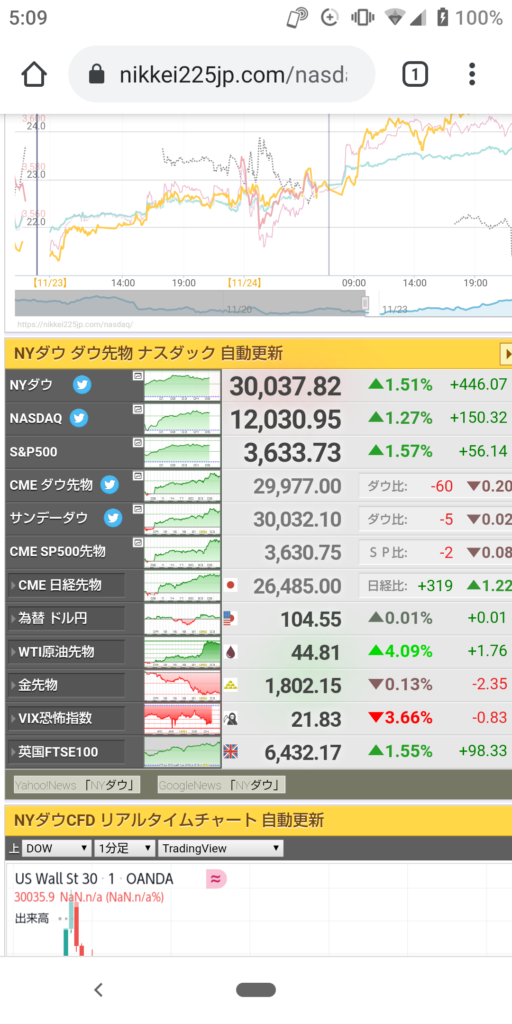Image resolution: width=512 pixels, height=1024 pixels.
Task: Tap the Twitter icon next to CME ダウ先物
Action: click(110, 485)
